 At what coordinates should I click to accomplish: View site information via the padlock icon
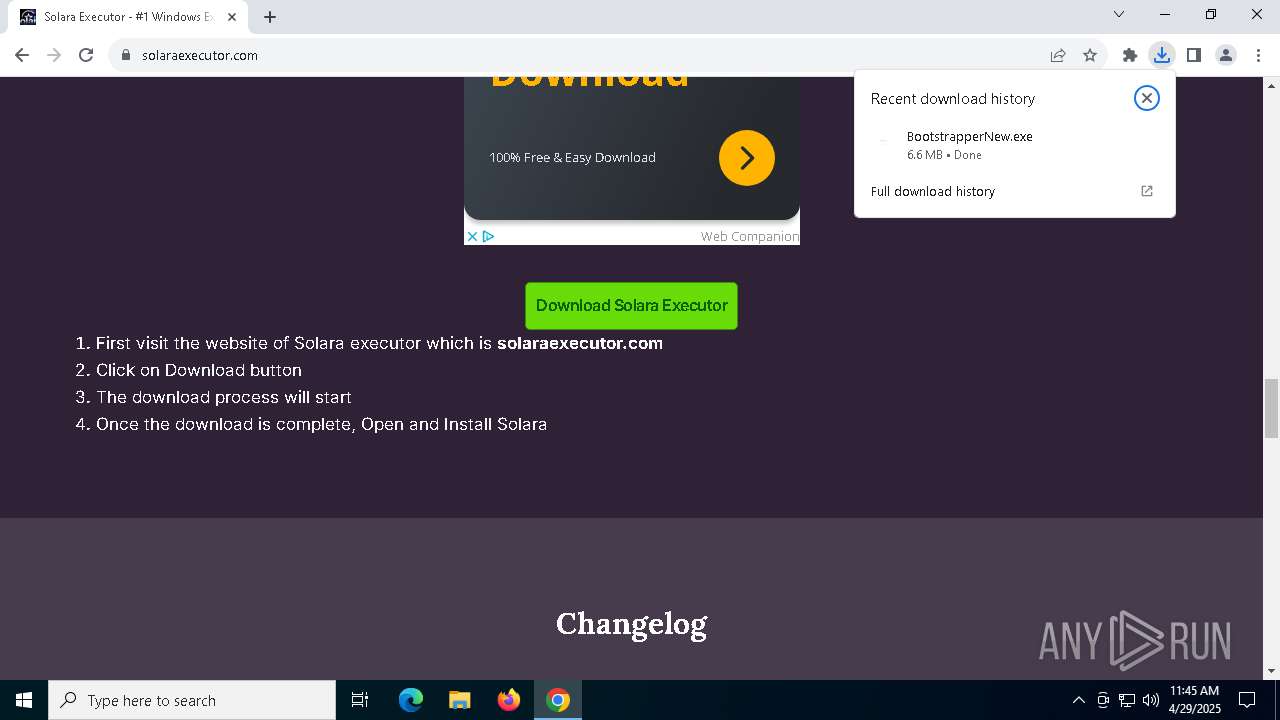tap(126, 55)
